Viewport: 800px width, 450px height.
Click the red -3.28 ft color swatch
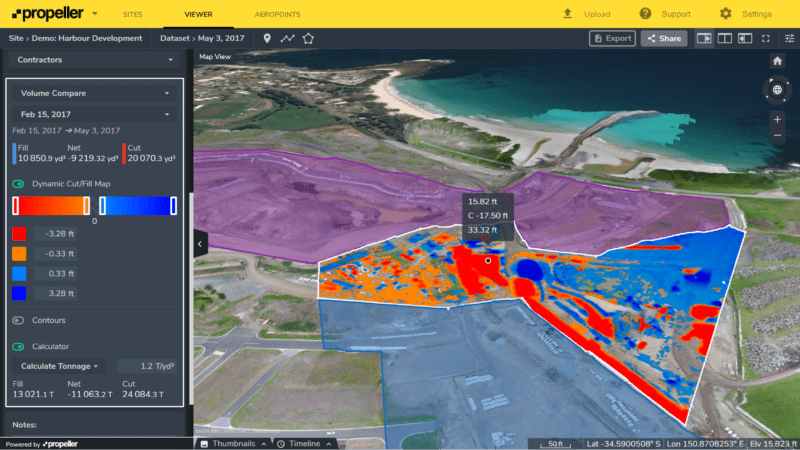pyautogui.click(x=19, y=234)
